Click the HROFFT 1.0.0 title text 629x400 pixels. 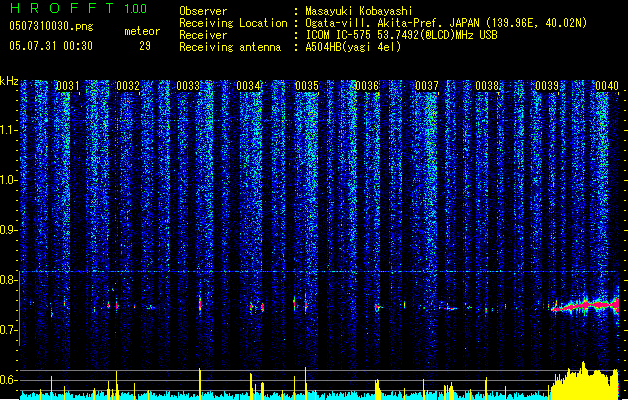point(78,8)
